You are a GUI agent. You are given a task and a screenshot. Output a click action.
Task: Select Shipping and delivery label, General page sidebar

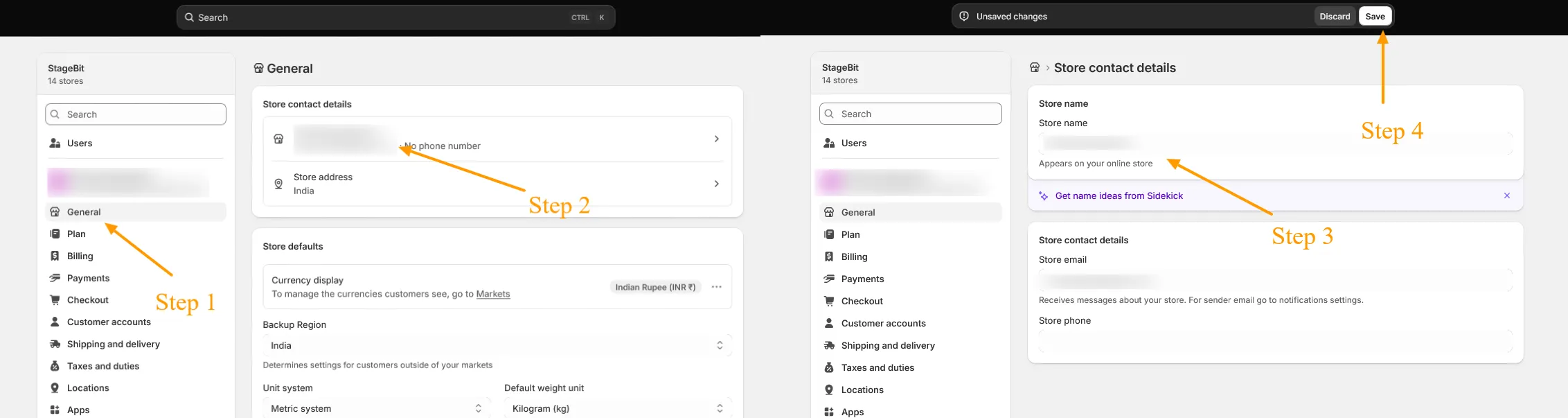click(x=114, y=344)
